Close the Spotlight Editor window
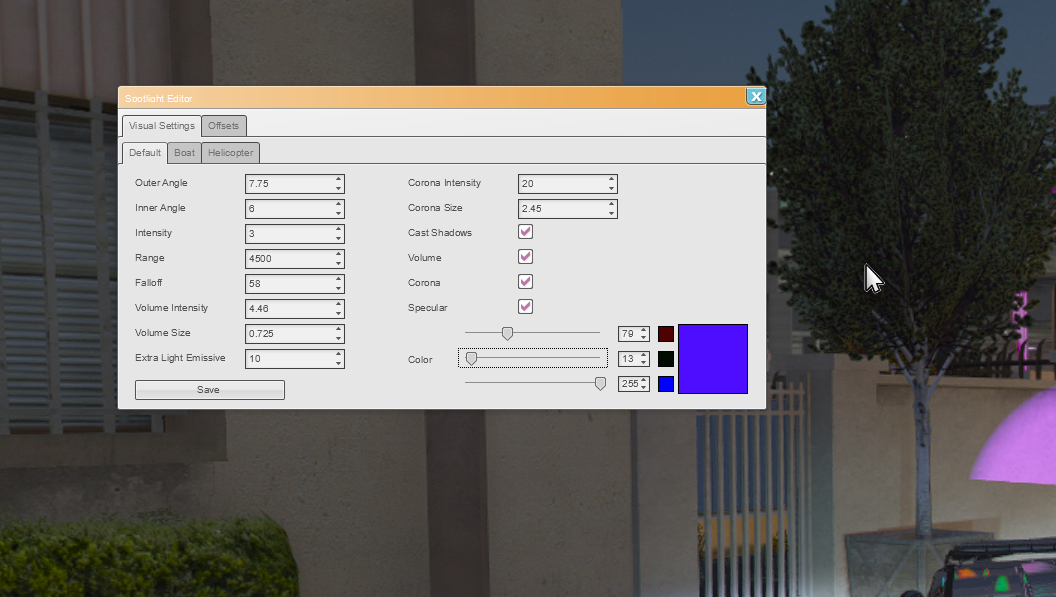 (756, 96)
